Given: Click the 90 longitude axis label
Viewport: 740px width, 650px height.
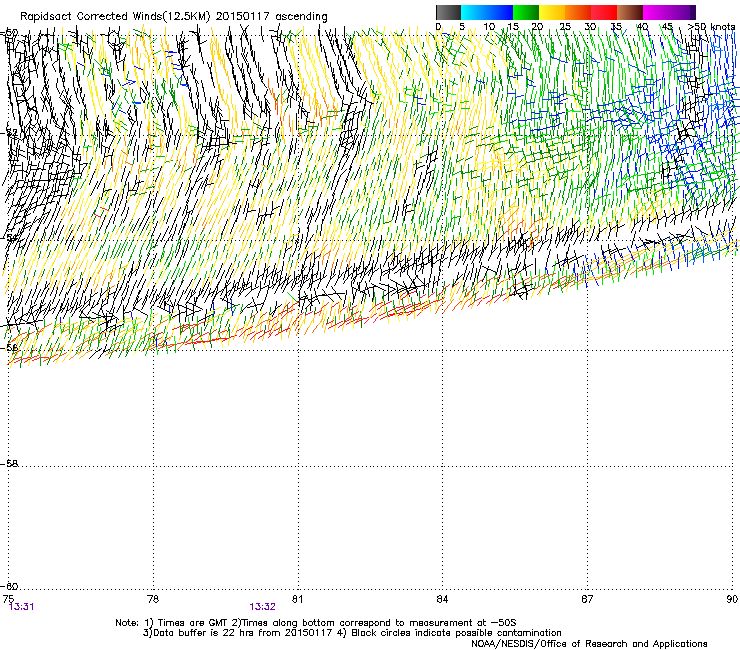Looking at the screenshot, I should [x=732, y=599].
